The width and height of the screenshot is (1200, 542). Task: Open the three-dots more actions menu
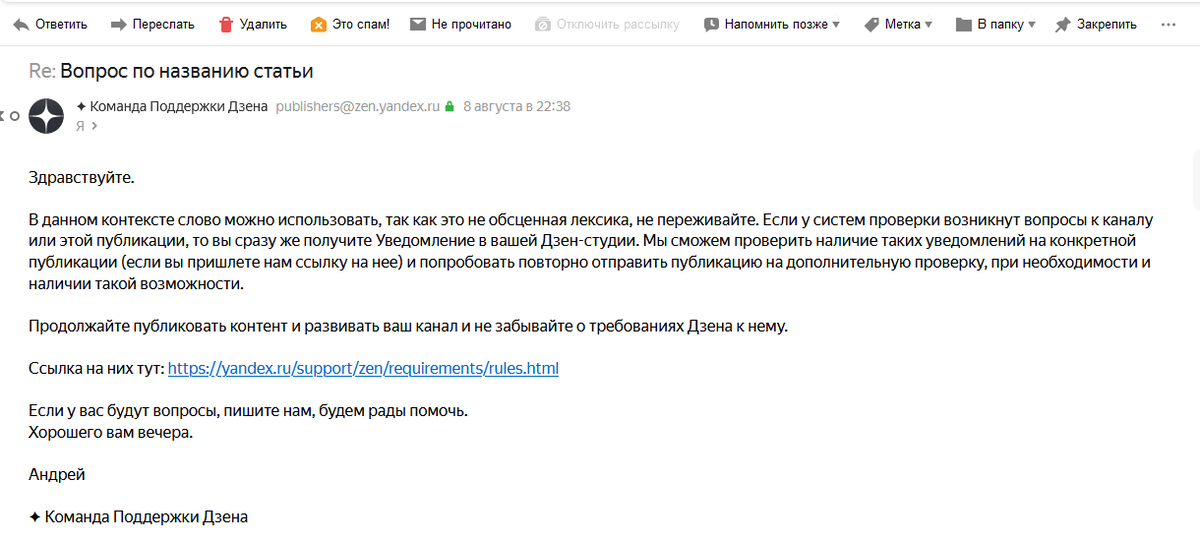tap(1168, 24)
